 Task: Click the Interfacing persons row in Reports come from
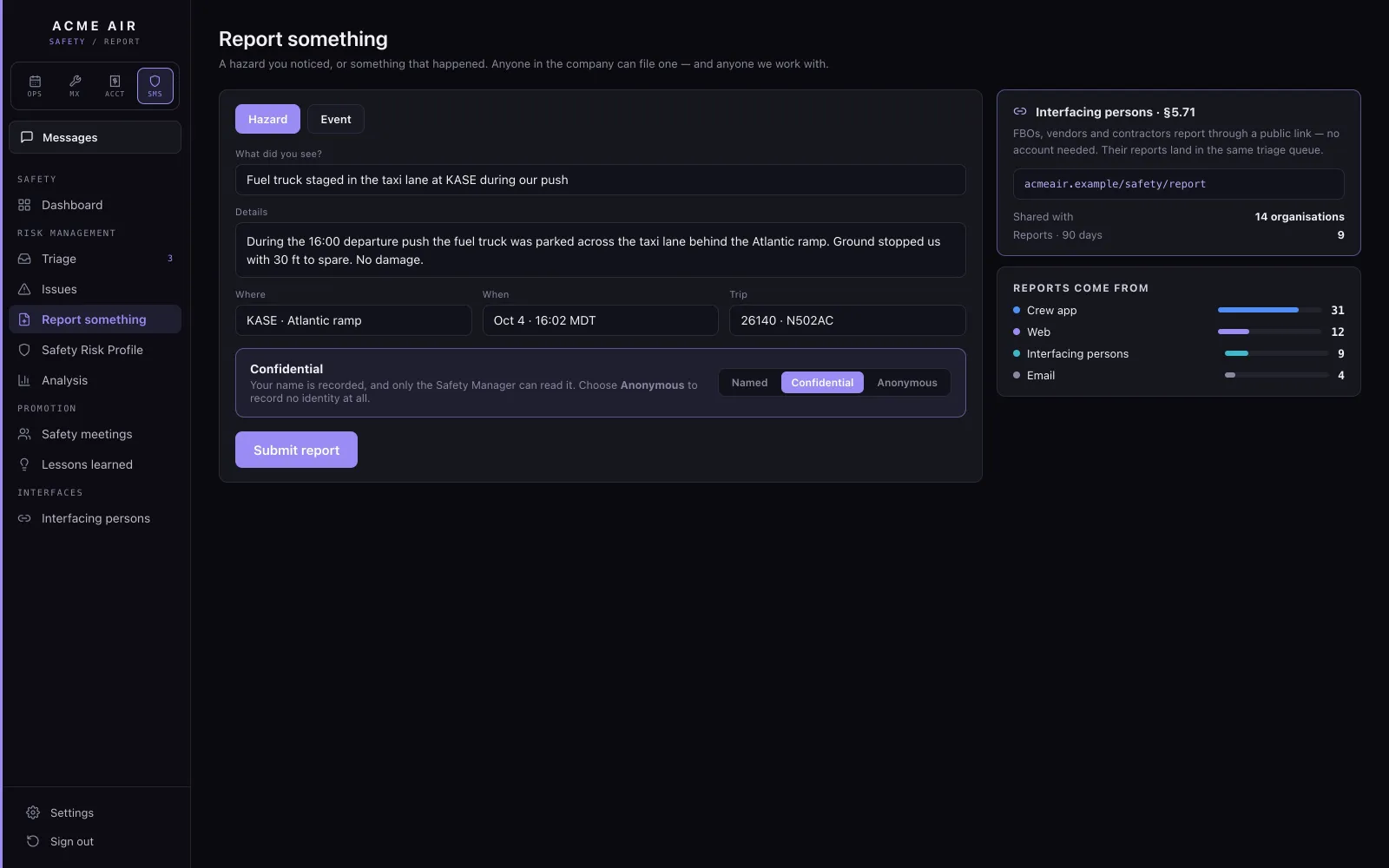coord(1178,353)
